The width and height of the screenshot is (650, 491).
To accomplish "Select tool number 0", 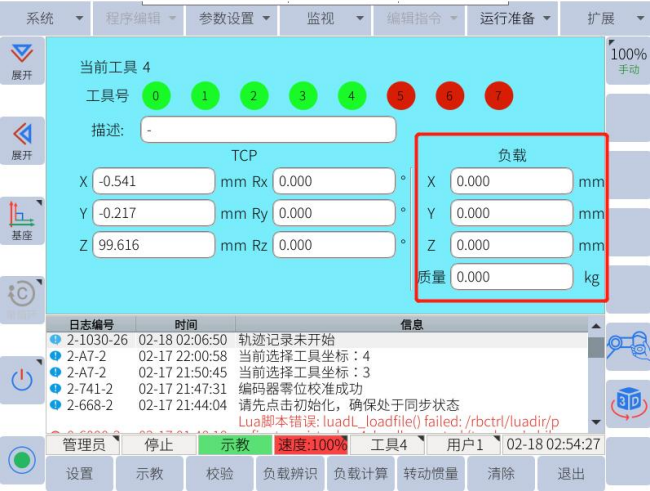I will coord(156,97).
